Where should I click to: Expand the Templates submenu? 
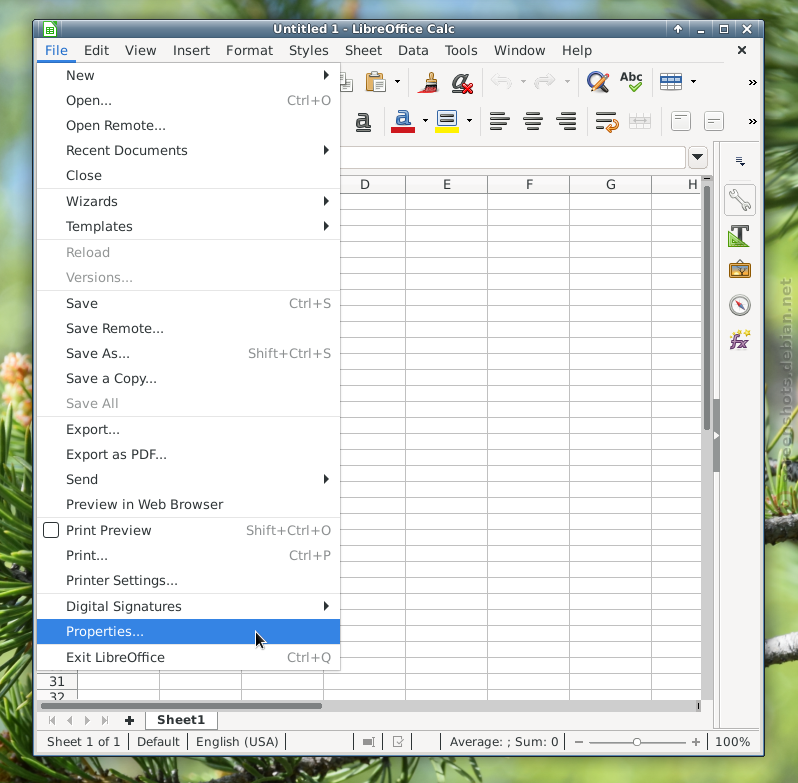[326, 226]
